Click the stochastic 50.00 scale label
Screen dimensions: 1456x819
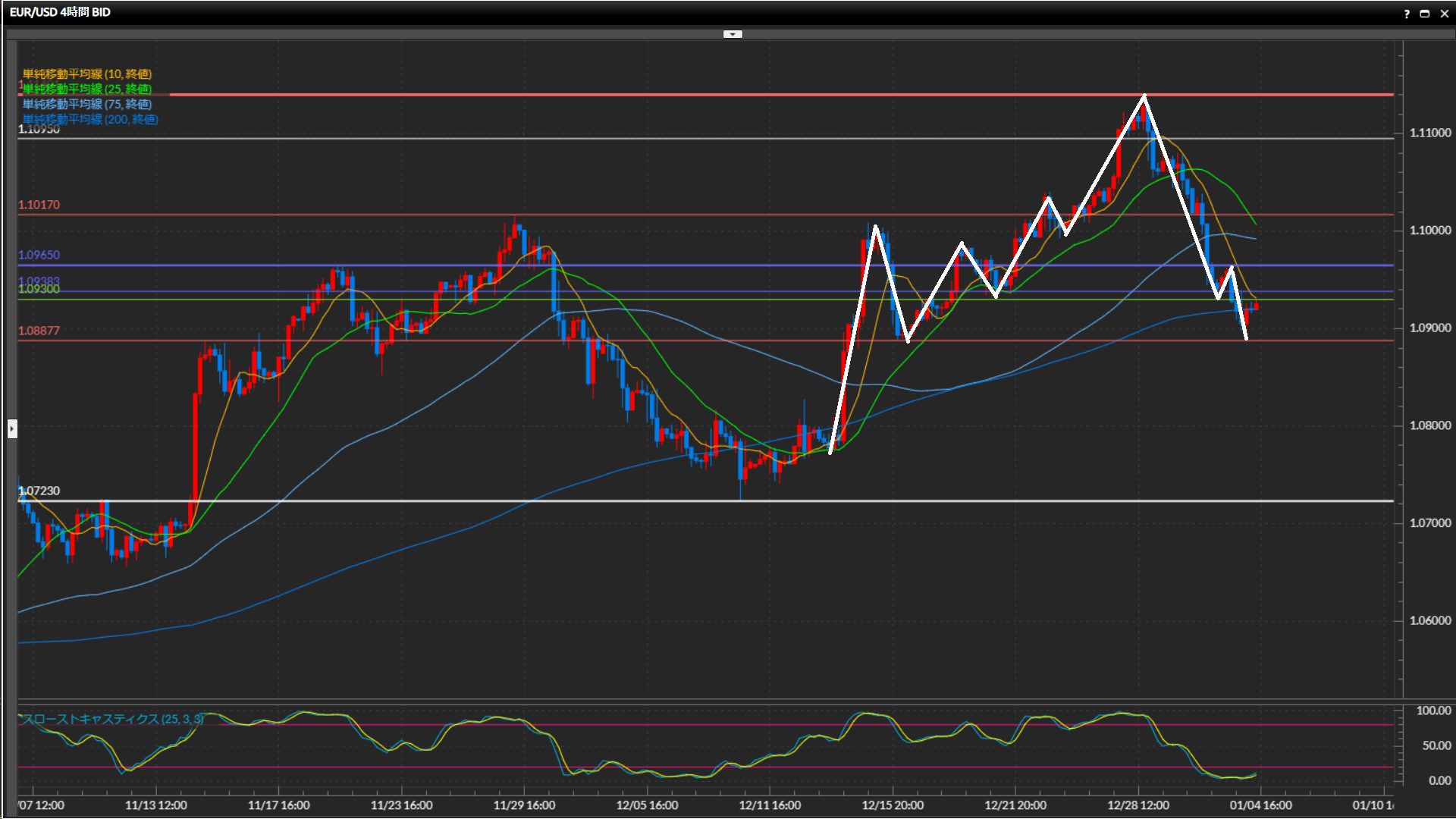click(1436, 746)
